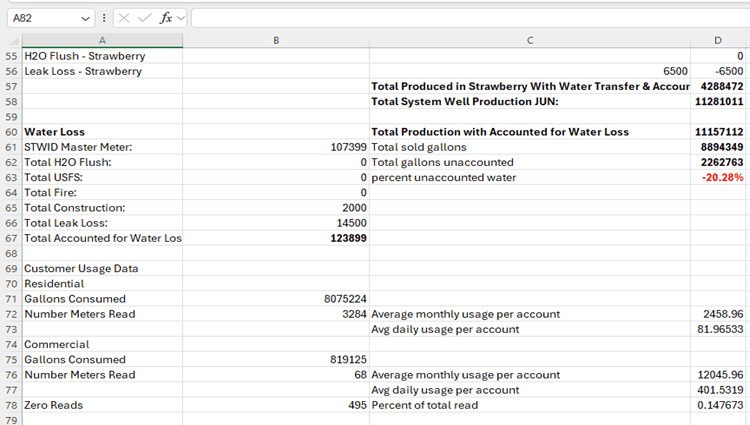This screenshot has width=750, height=425.
Task: Select the column B header
Action: click(276, 41)
